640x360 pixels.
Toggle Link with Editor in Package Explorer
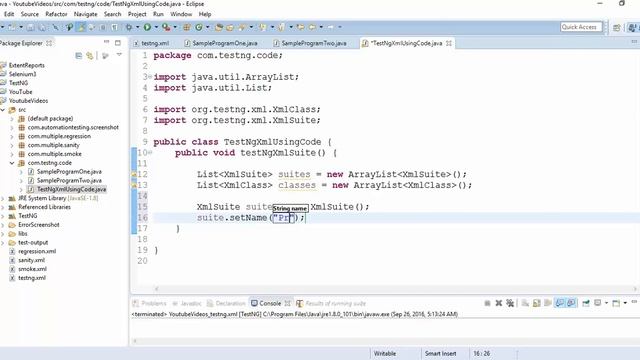click(x=90, y=56)
